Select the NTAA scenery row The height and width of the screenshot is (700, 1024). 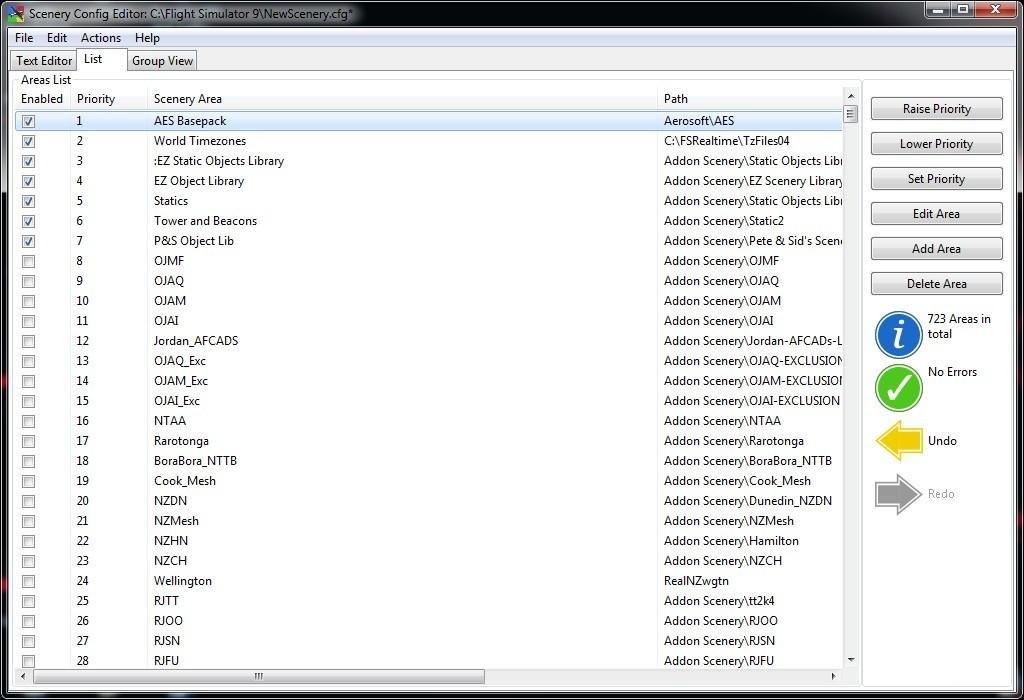(x=428, y=421)
